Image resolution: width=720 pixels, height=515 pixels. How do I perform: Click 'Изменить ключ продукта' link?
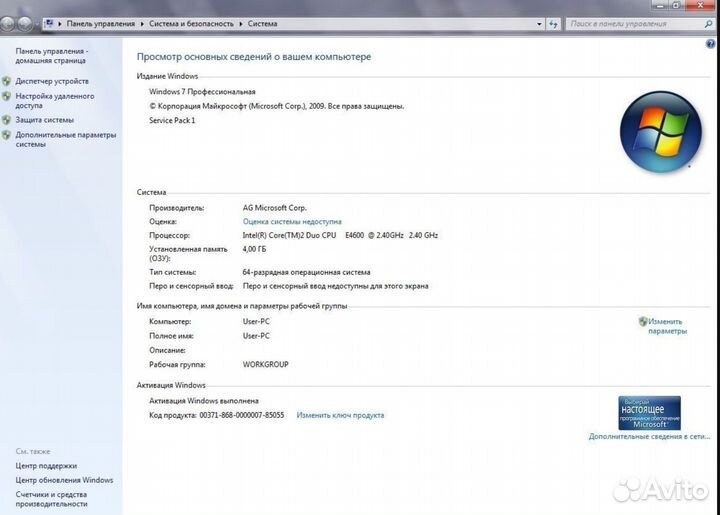tap(340, 415)
